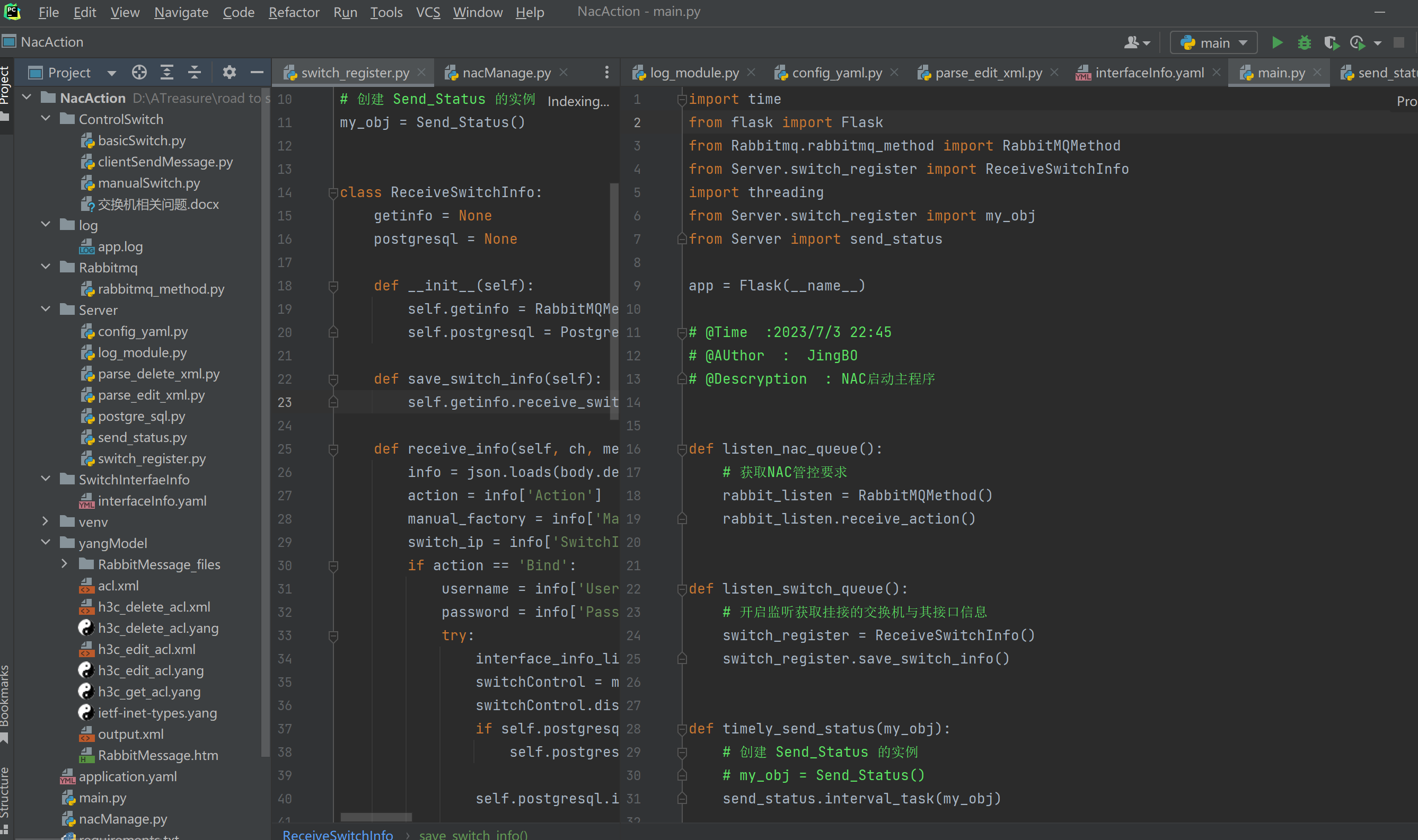Click left editor horizontal scrollbar
Viewport: 1418px width, 840px height.
click(376, 817)
